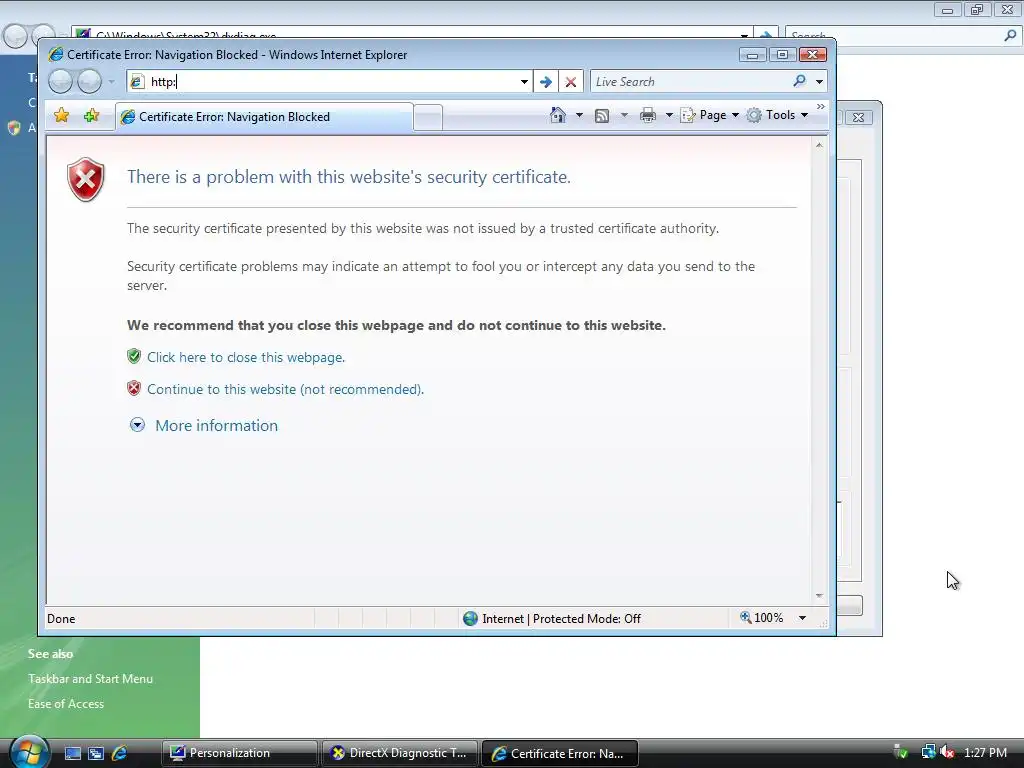The width and height of the screenshot is (1024, 768).
Task: Click the Back navigation button
Action: pos(61,82)
